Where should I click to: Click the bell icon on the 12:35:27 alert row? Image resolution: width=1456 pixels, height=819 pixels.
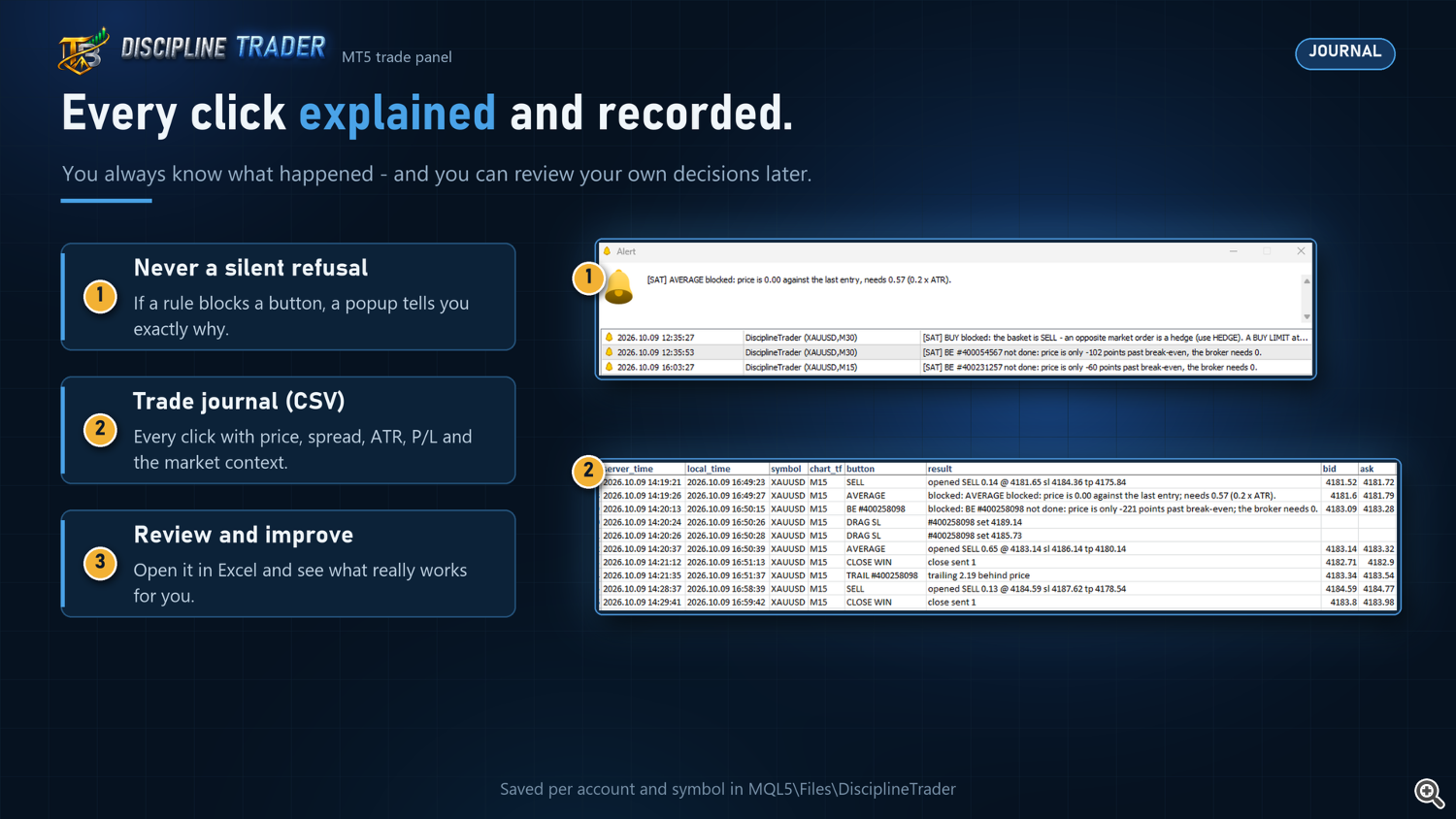tap(610, 338)
